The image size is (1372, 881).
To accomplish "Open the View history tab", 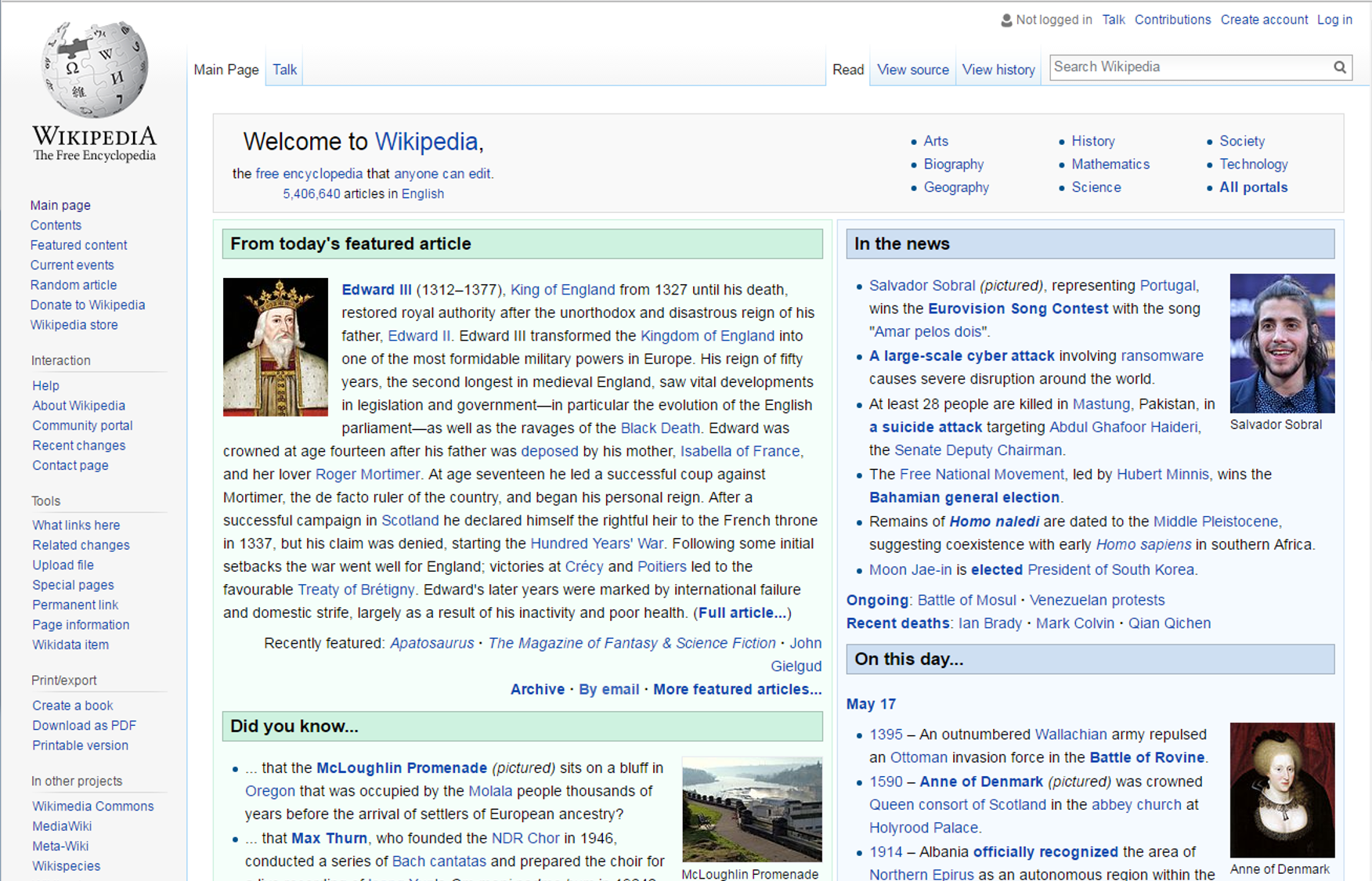I will (998, 70).
